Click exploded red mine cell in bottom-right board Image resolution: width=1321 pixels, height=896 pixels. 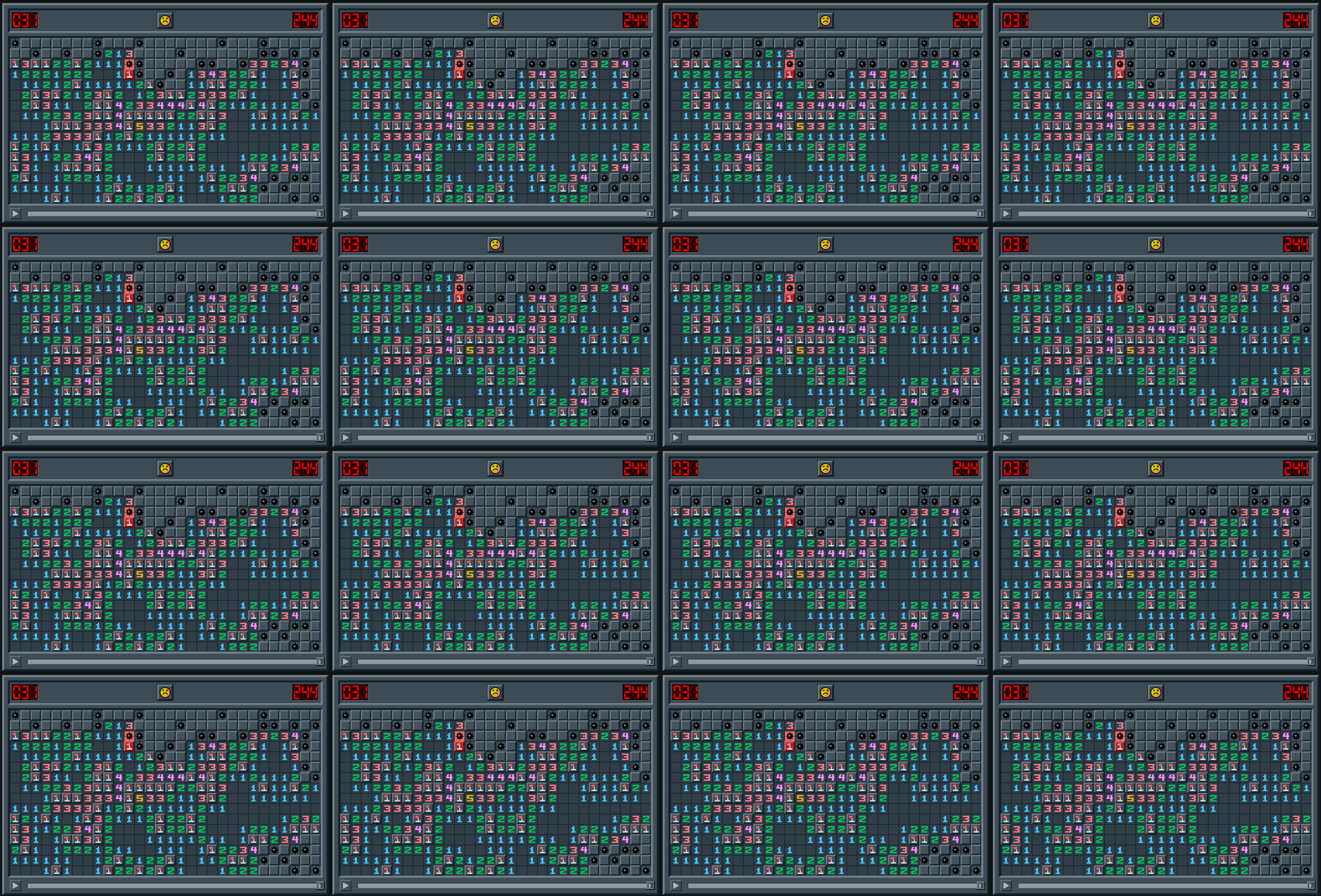1120,736
